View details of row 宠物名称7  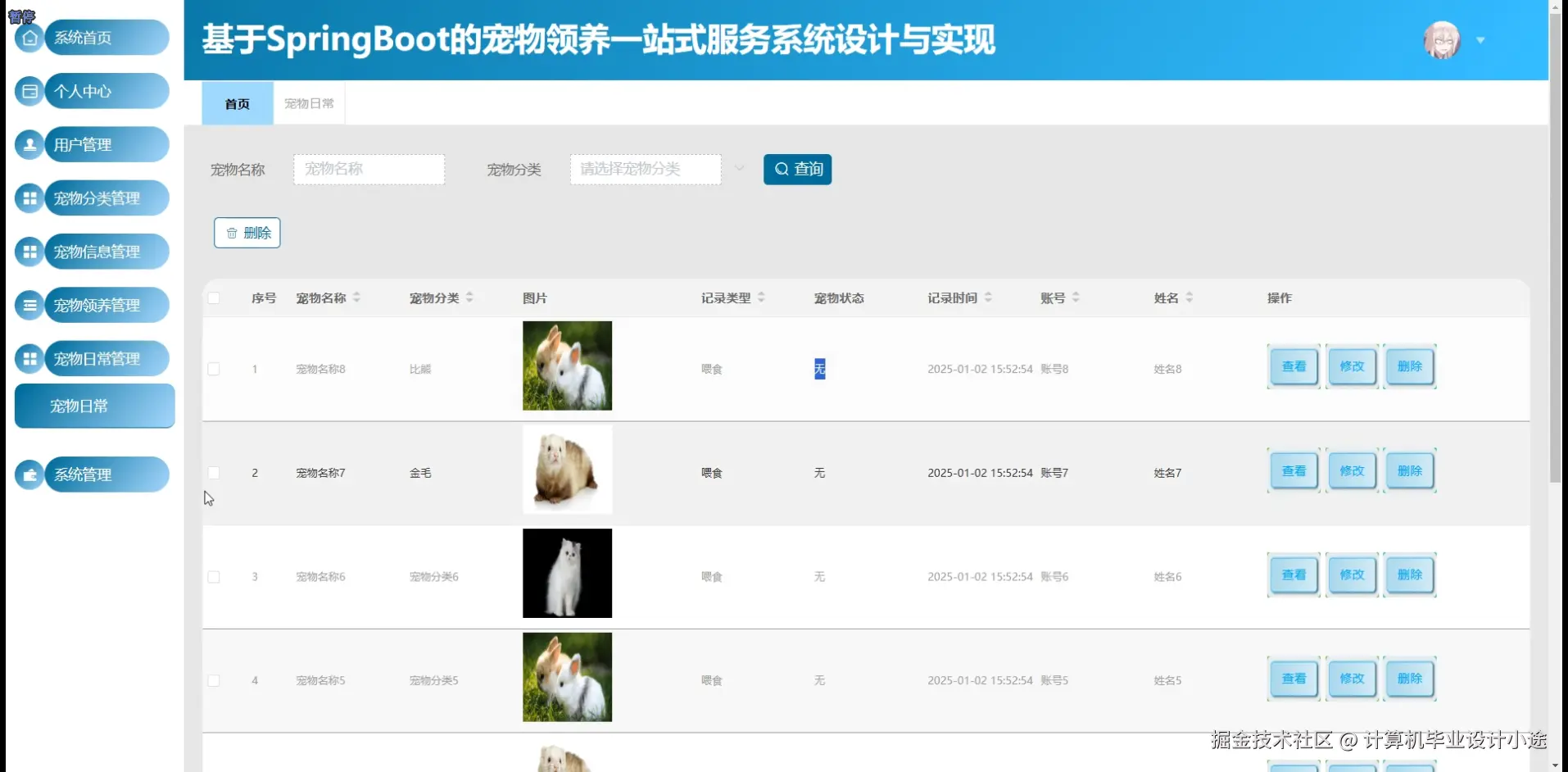click(x=1294, y=470)
